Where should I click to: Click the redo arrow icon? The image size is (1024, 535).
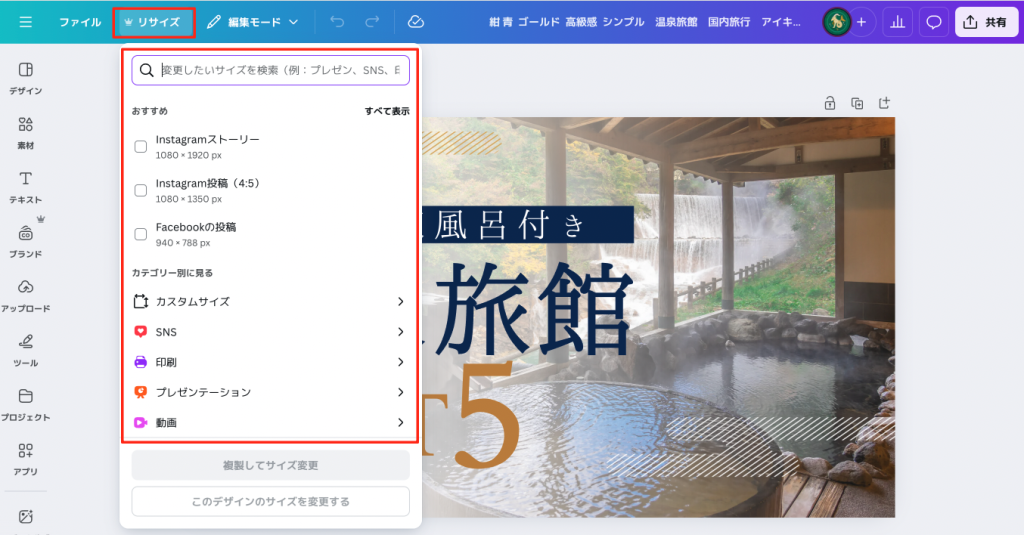click(372, 22)
